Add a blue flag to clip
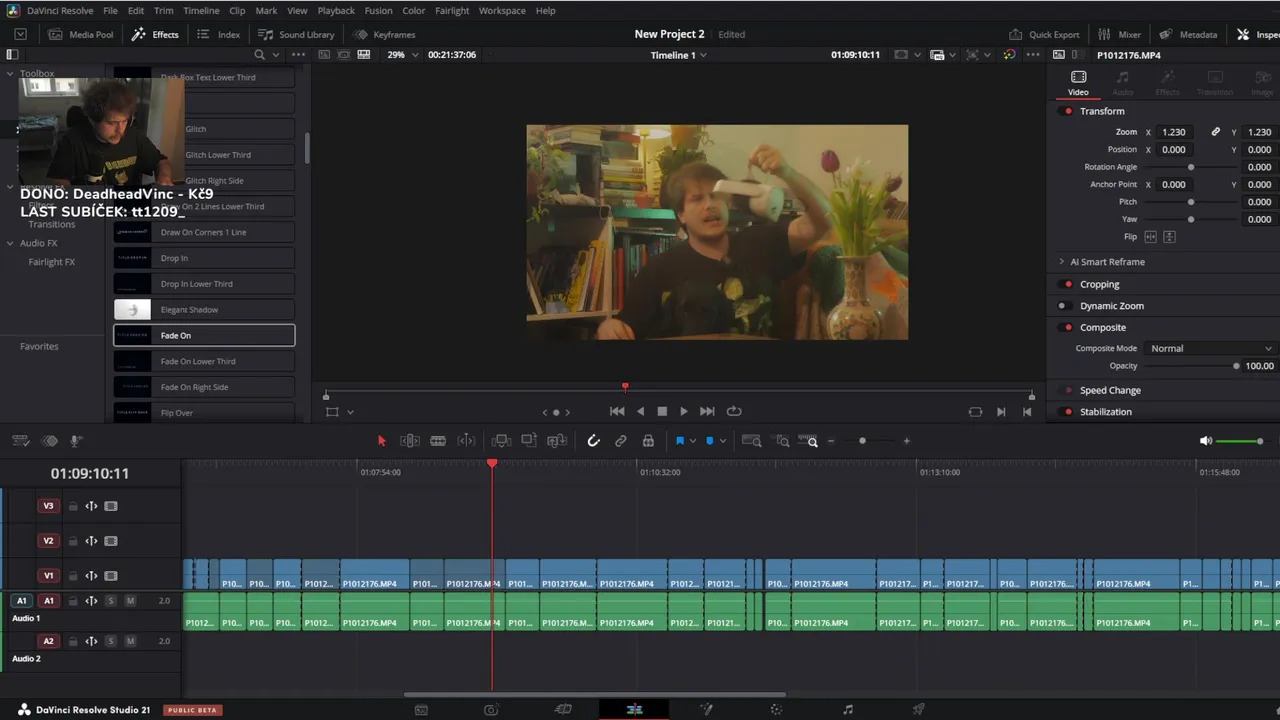The image size is (1280, 720). coord(680,441)
